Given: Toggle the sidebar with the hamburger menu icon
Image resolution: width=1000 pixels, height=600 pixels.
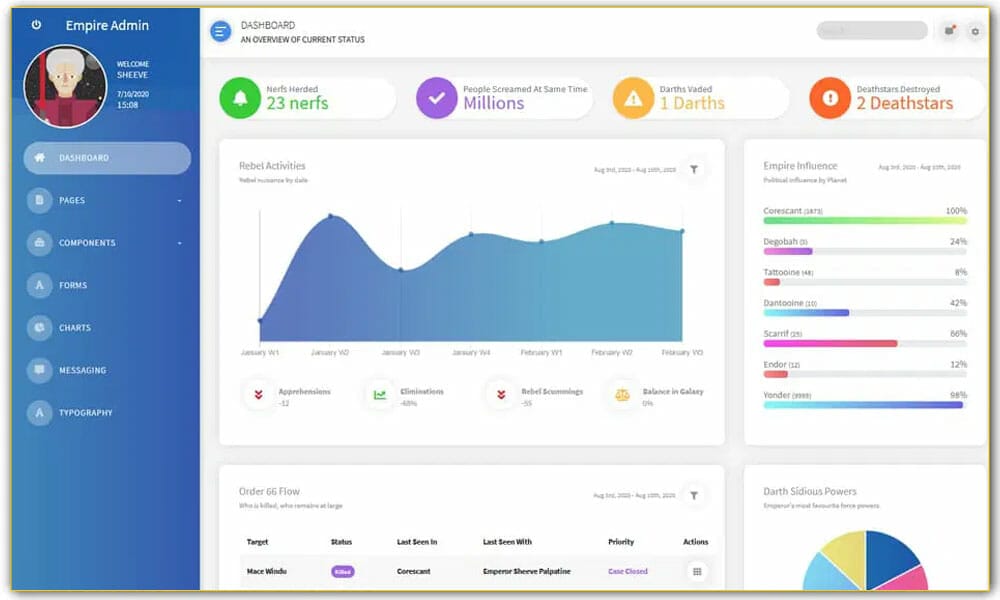Looking at the screenshot, I should (x=221, y=31).
